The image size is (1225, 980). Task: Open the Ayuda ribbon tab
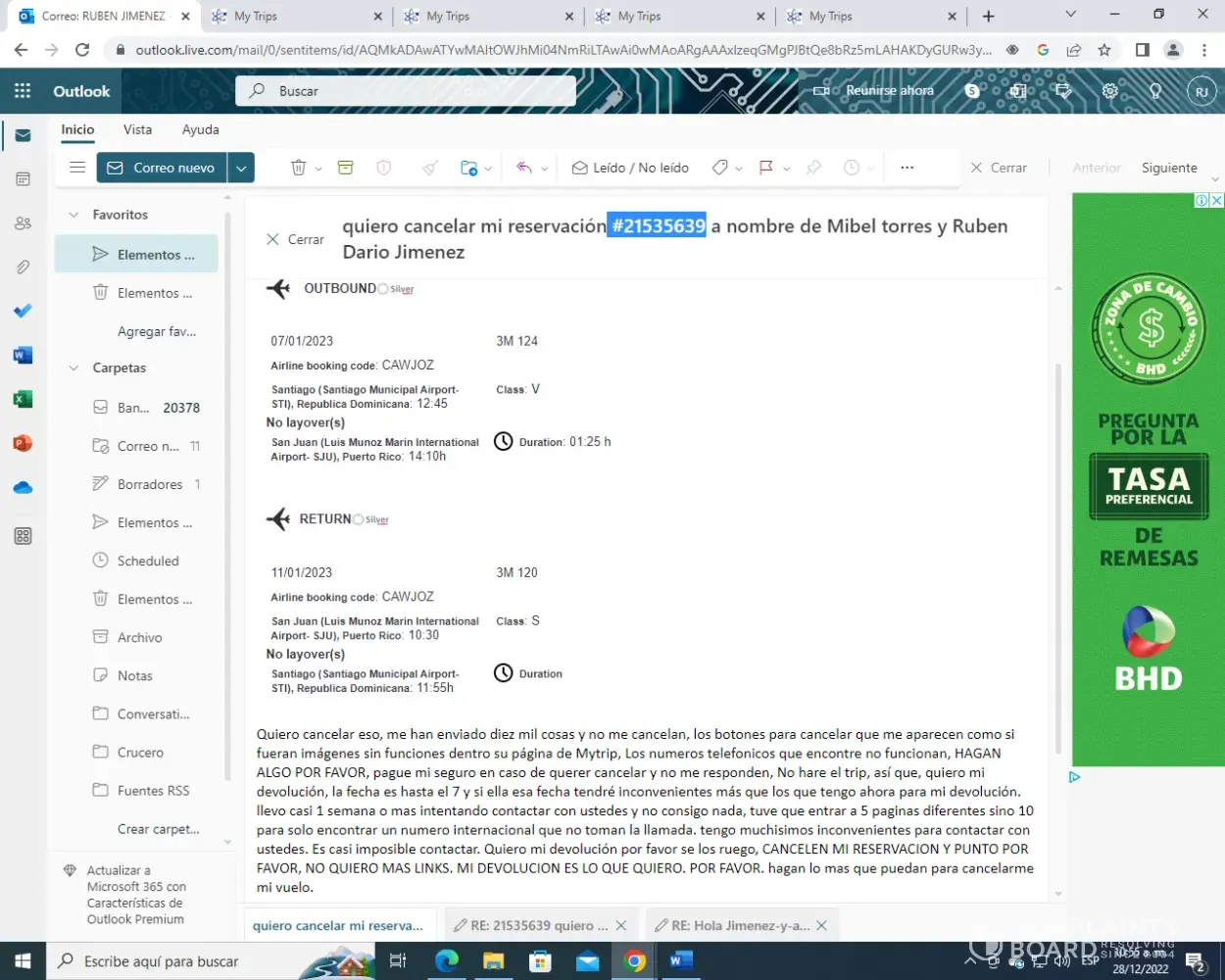[x=200, y=129]
